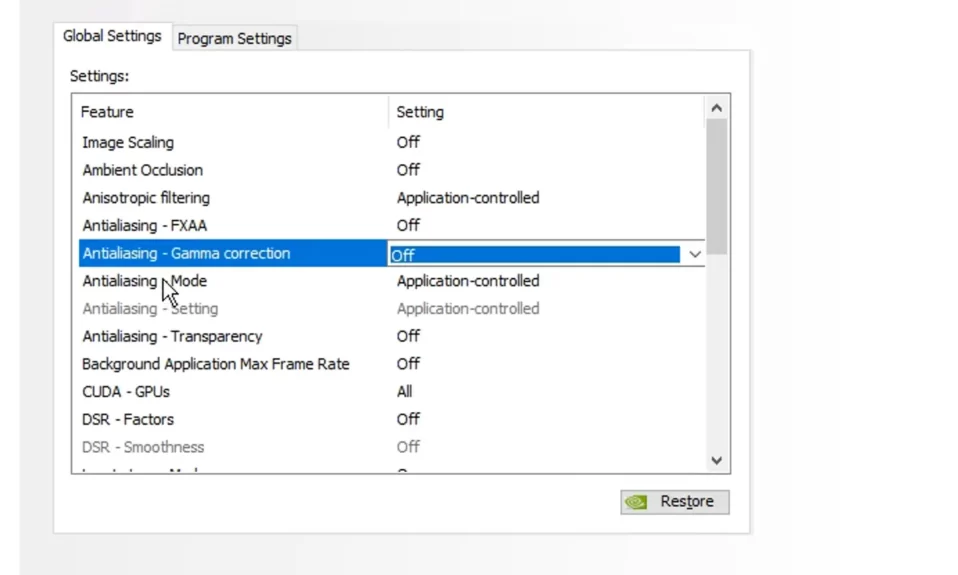
Task: Click the scrollbar down arrow
Action: click(x=717, y=460)
